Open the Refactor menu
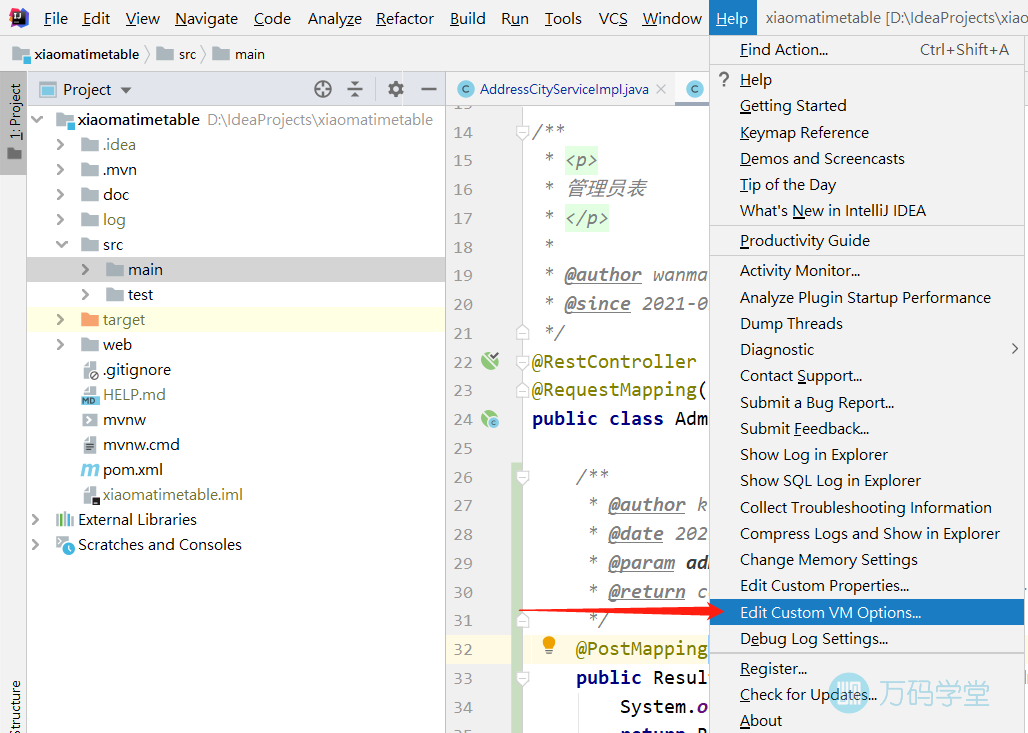 [405, 18]
